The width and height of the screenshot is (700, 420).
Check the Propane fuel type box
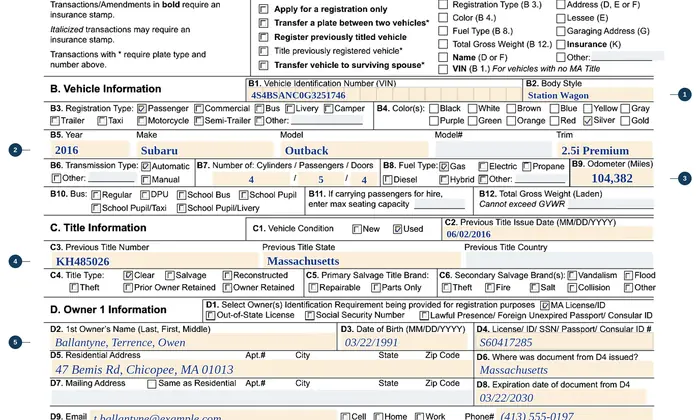click(526, 166)
